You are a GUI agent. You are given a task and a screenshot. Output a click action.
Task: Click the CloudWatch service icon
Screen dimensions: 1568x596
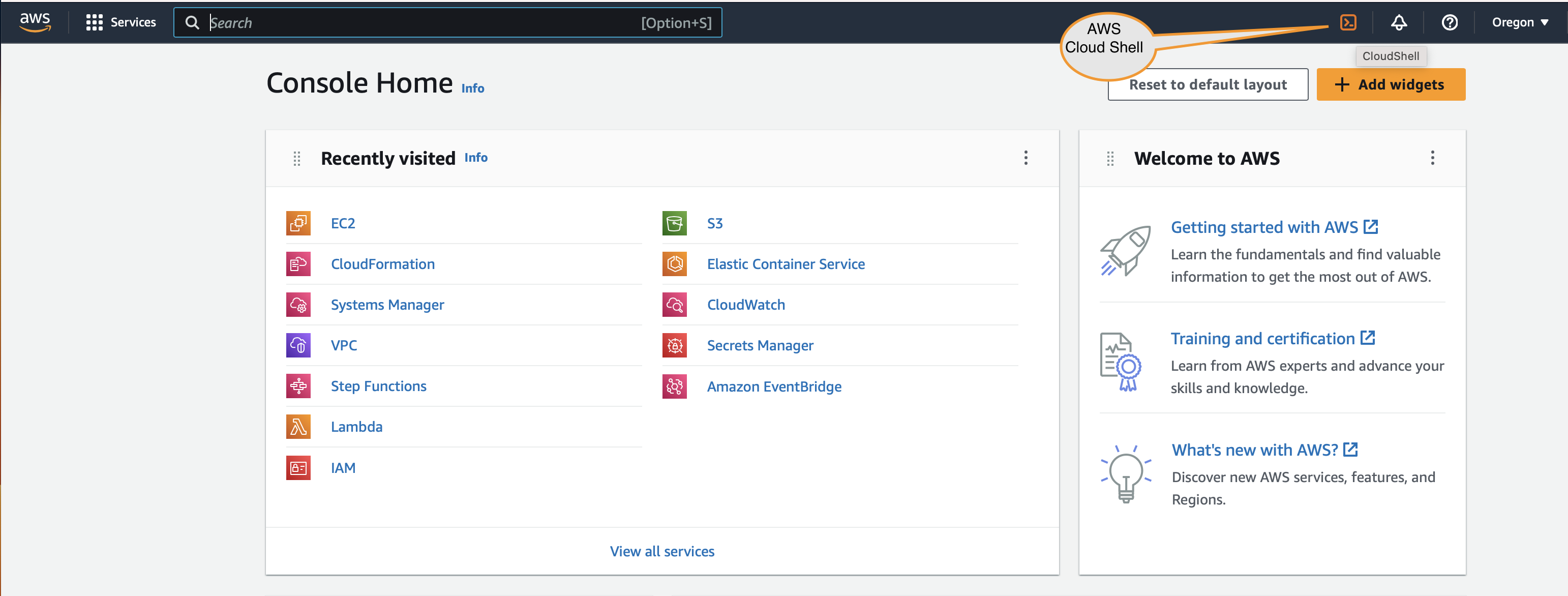(x=675, y=305)
